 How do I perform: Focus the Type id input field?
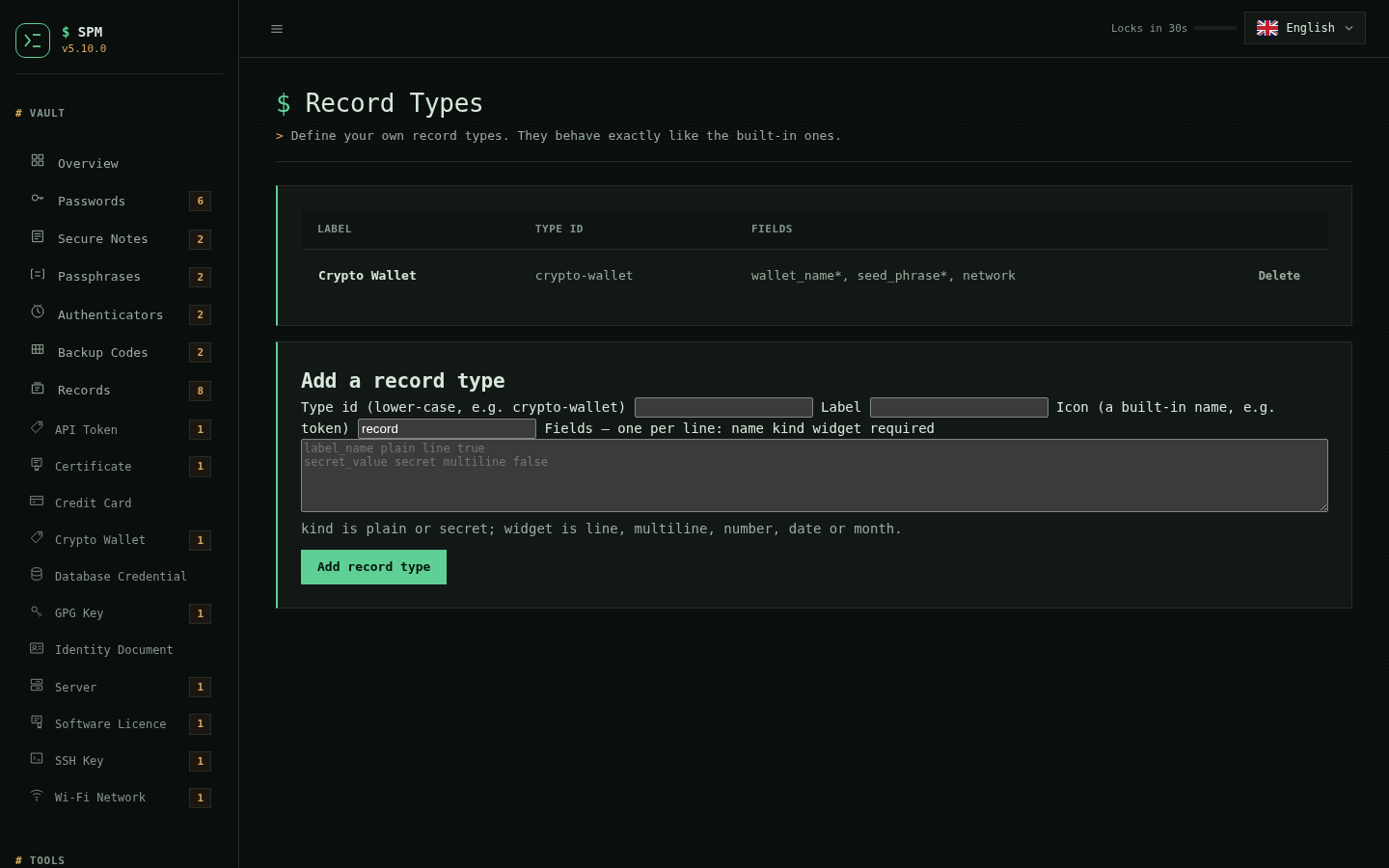pos(723,407)
